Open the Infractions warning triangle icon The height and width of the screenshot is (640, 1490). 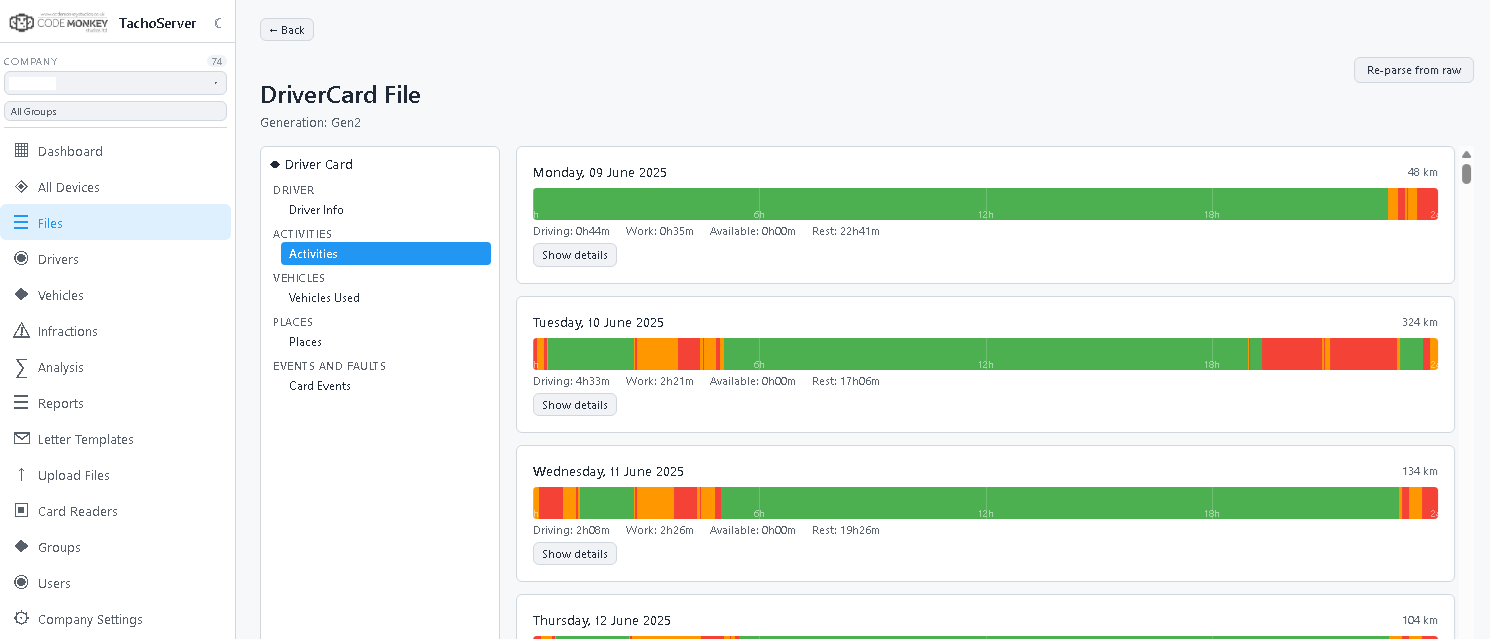pyautogui.click(x=21, y=331)
